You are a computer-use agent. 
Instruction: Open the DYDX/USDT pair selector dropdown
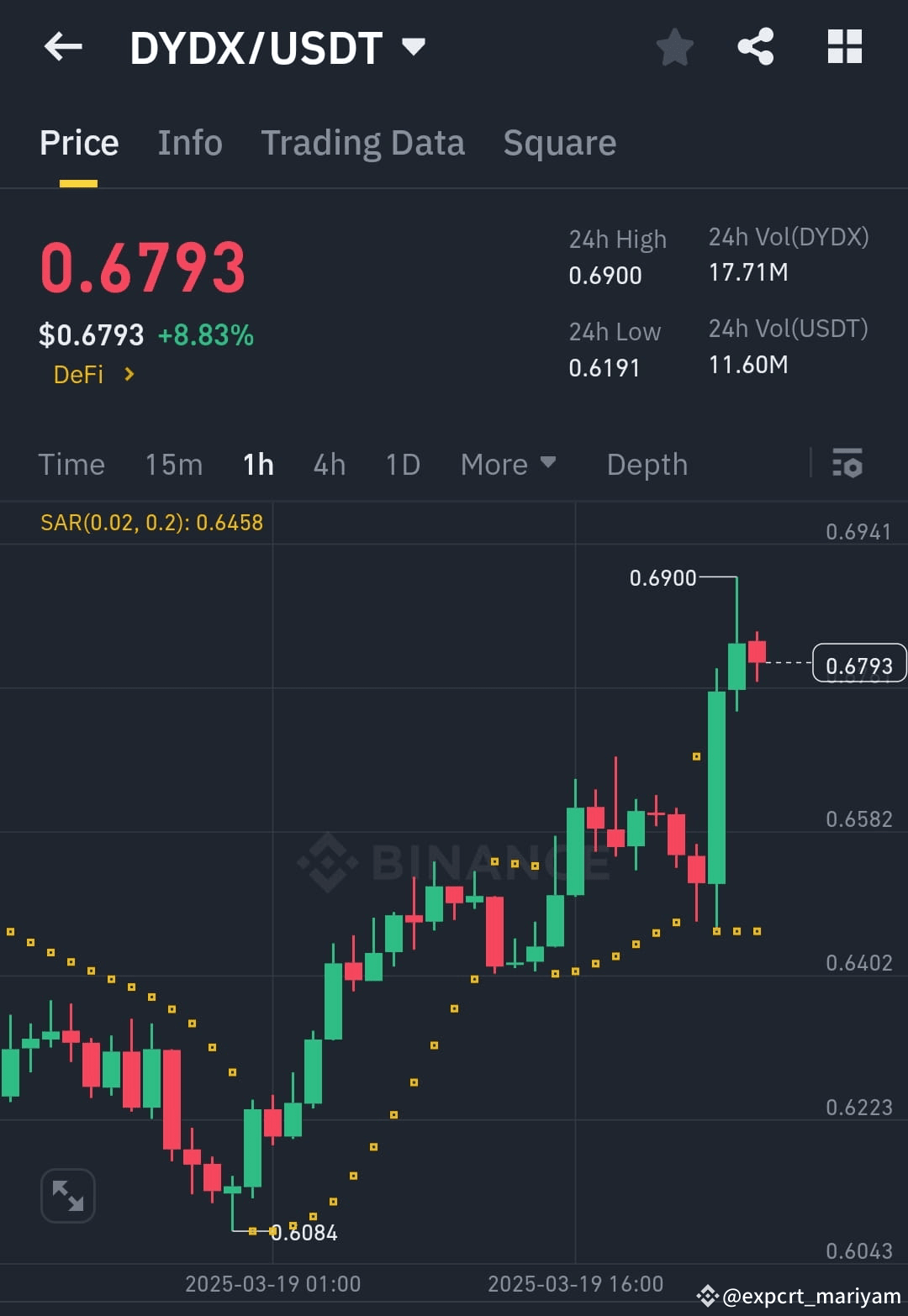pyautogui.click(x=414, y=48)
